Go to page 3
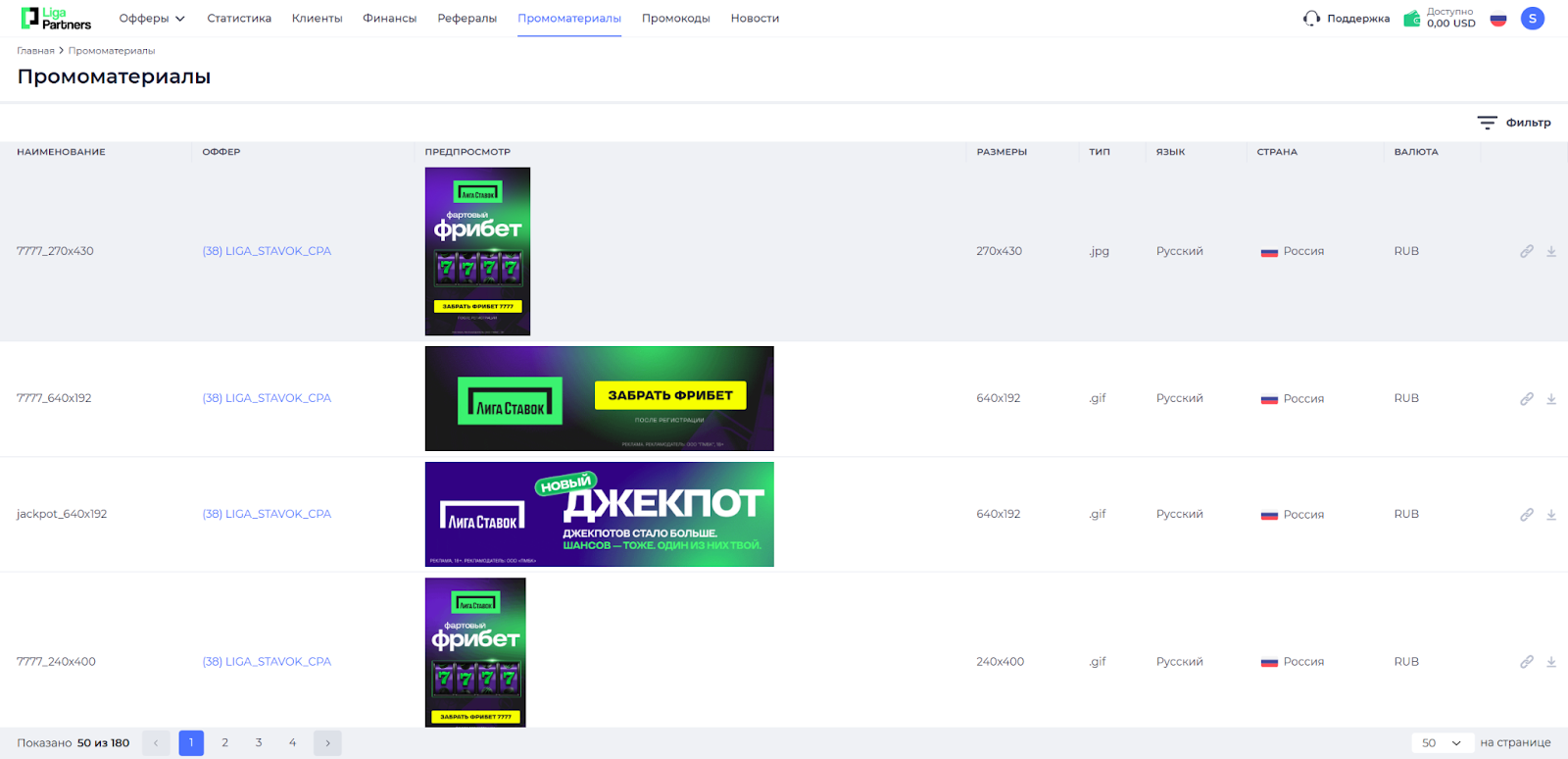Viewport: 1568px width, 759px height. [x=259, y=743]
